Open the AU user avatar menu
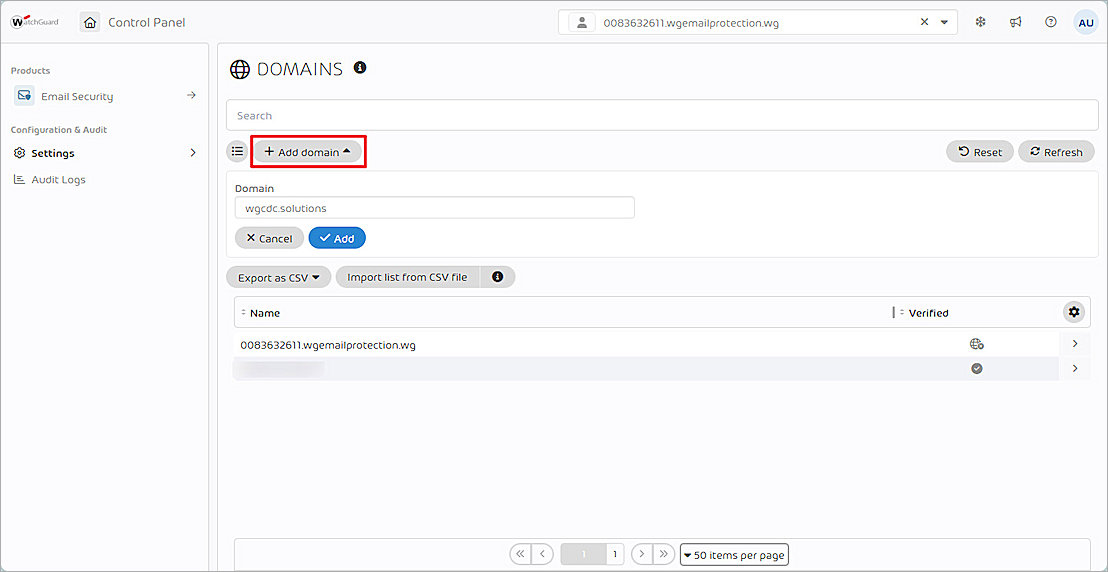 [1085, 23]
